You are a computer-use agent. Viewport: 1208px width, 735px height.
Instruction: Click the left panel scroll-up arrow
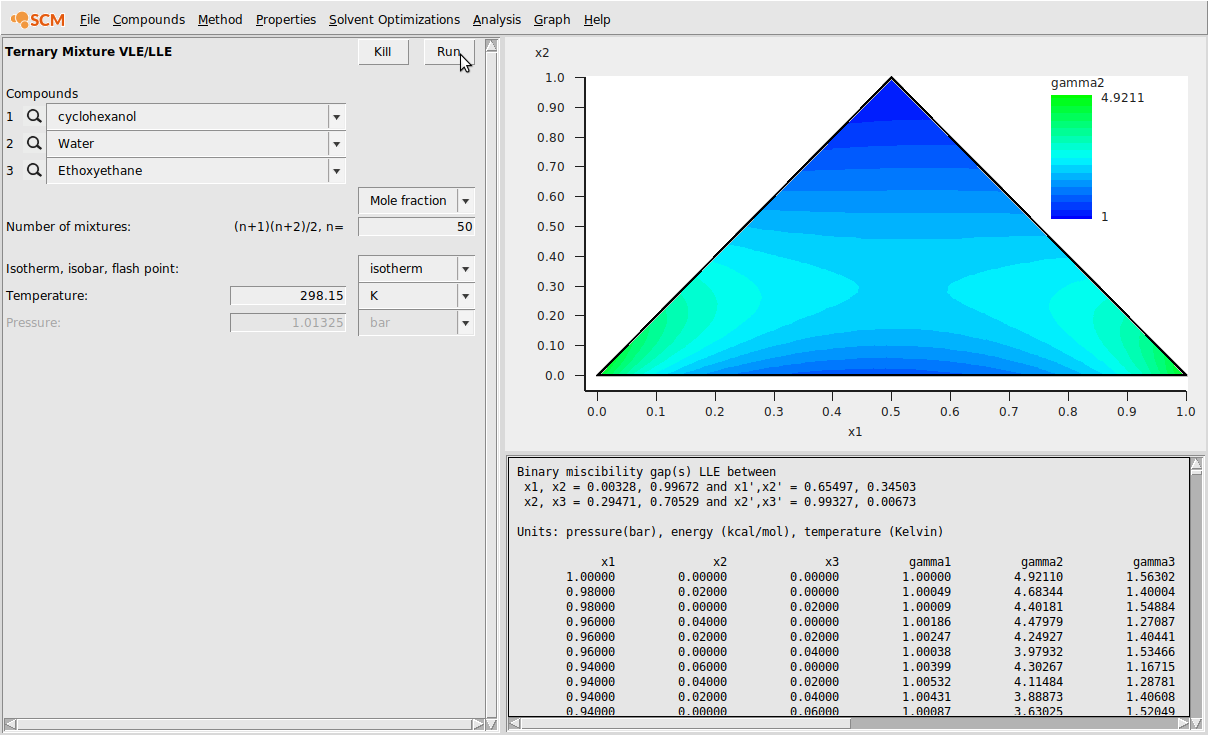pyautogui.click(x=491, y=46)
